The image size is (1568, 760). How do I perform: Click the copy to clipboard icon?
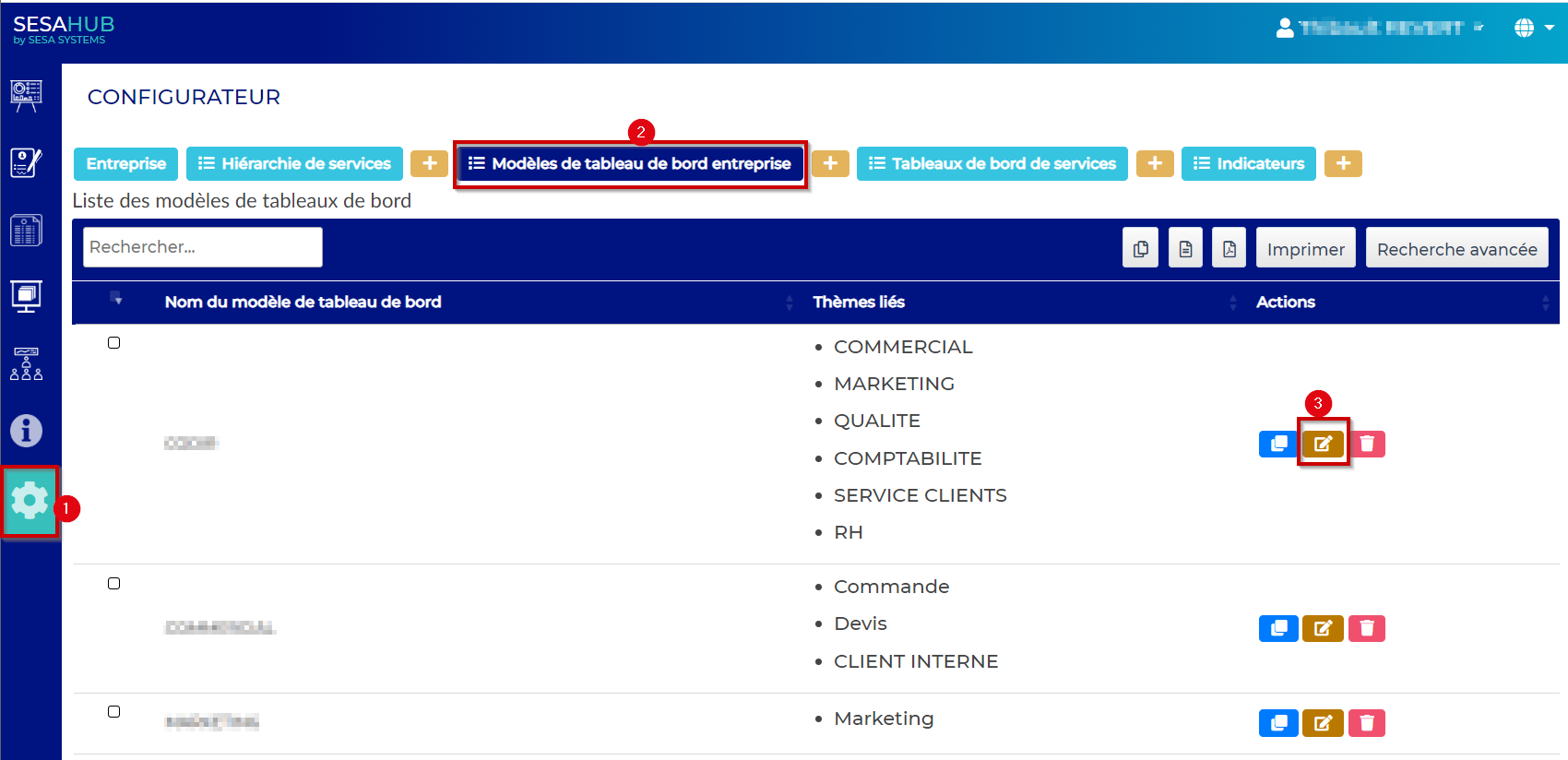(1141, 248)
